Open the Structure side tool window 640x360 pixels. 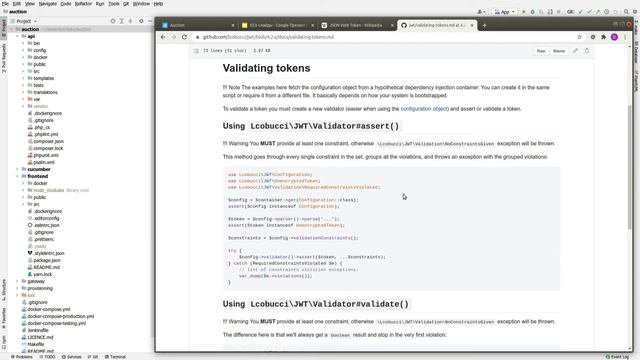[4, 289]
